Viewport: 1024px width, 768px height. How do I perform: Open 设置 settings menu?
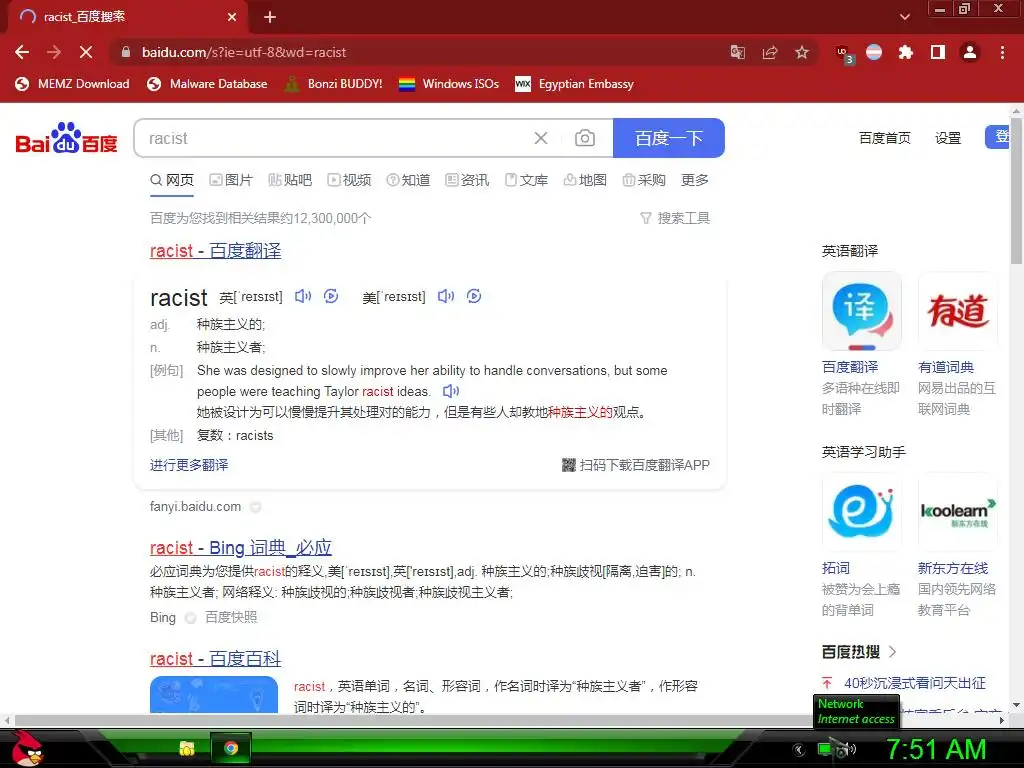[948, 138]
